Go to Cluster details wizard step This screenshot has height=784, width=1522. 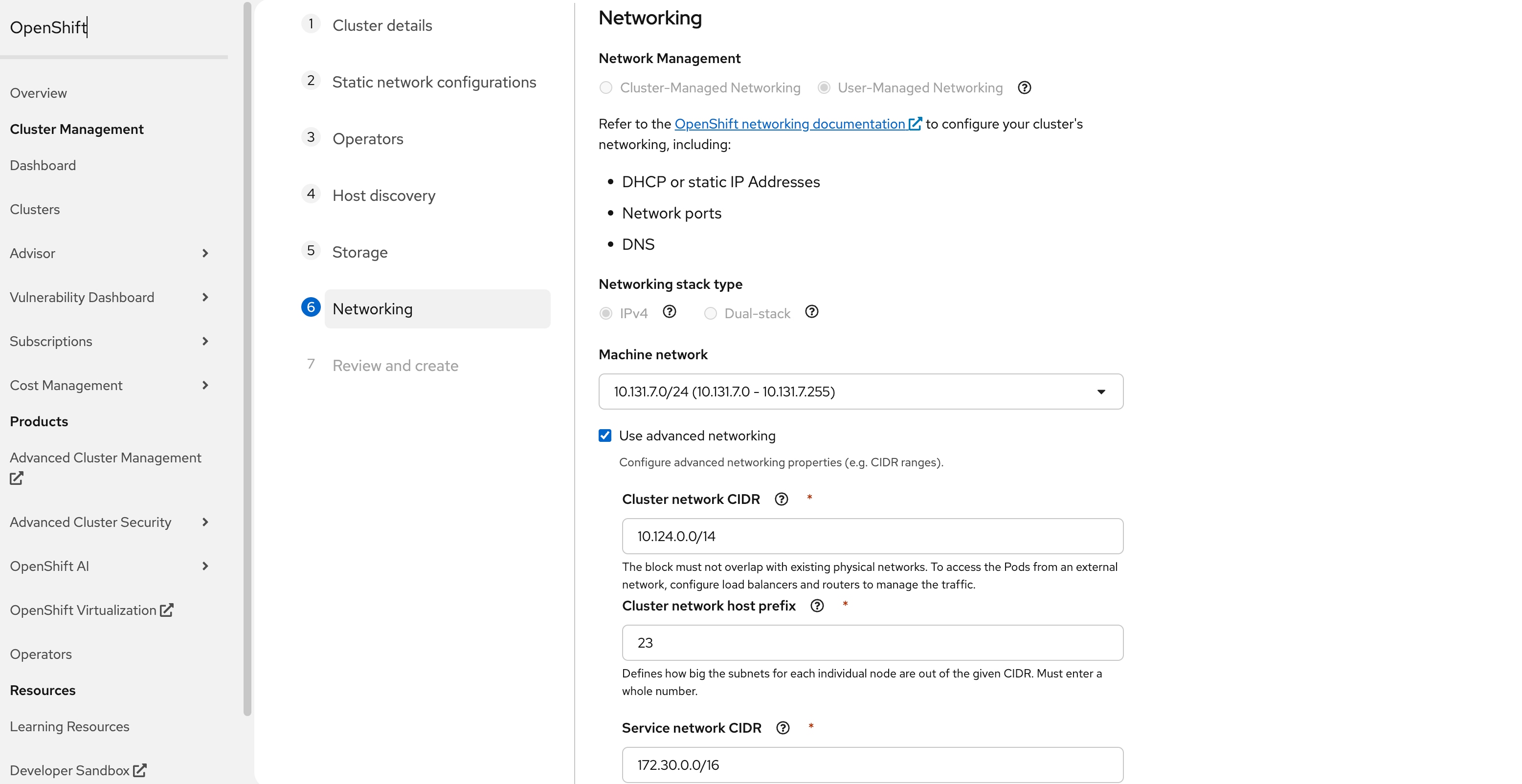click(382, 25)
